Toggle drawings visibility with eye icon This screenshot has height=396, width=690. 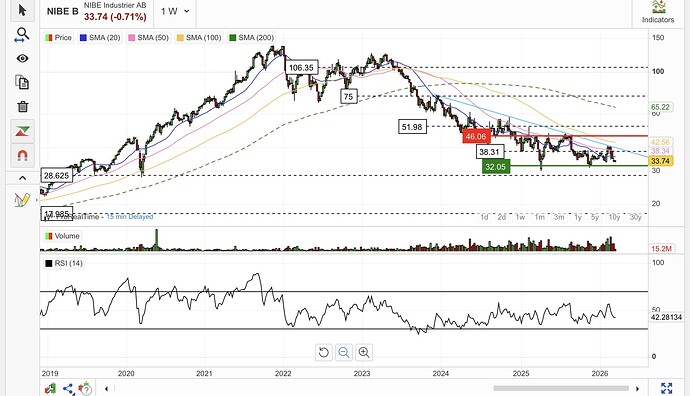pos(22,59)
